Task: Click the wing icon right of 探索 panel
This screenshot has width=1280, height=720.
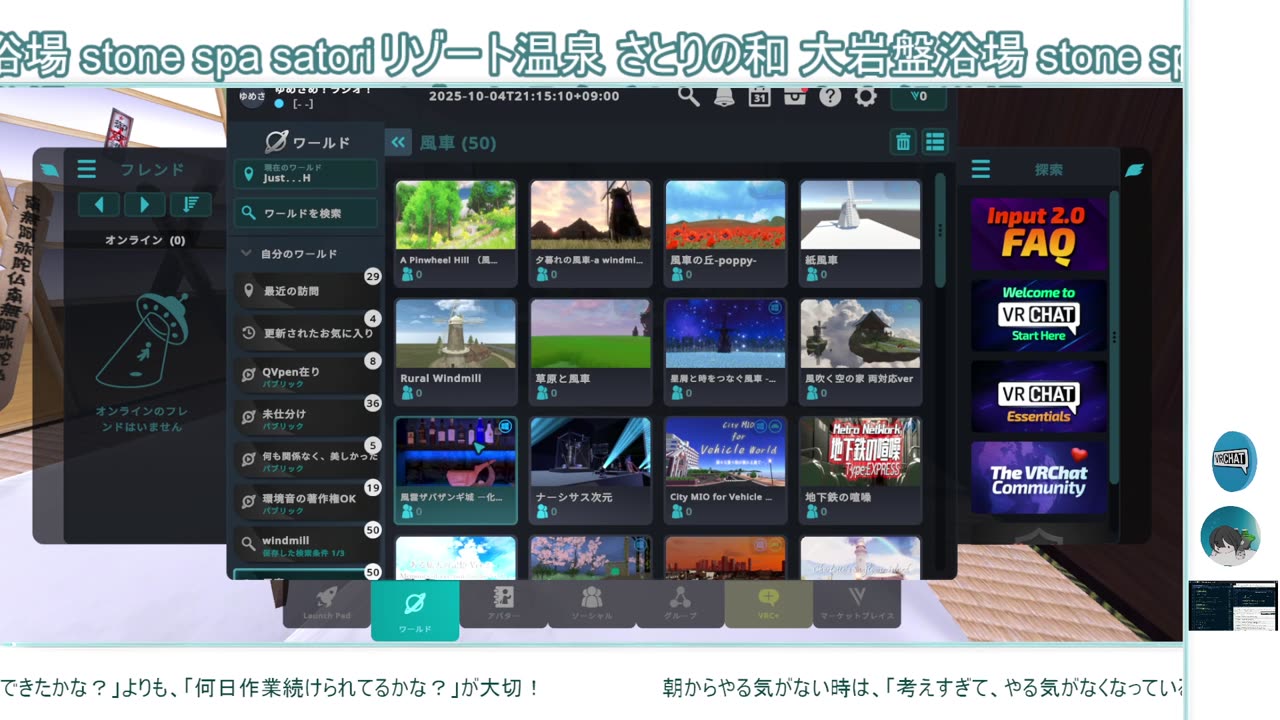Action: coord(1134,170)
